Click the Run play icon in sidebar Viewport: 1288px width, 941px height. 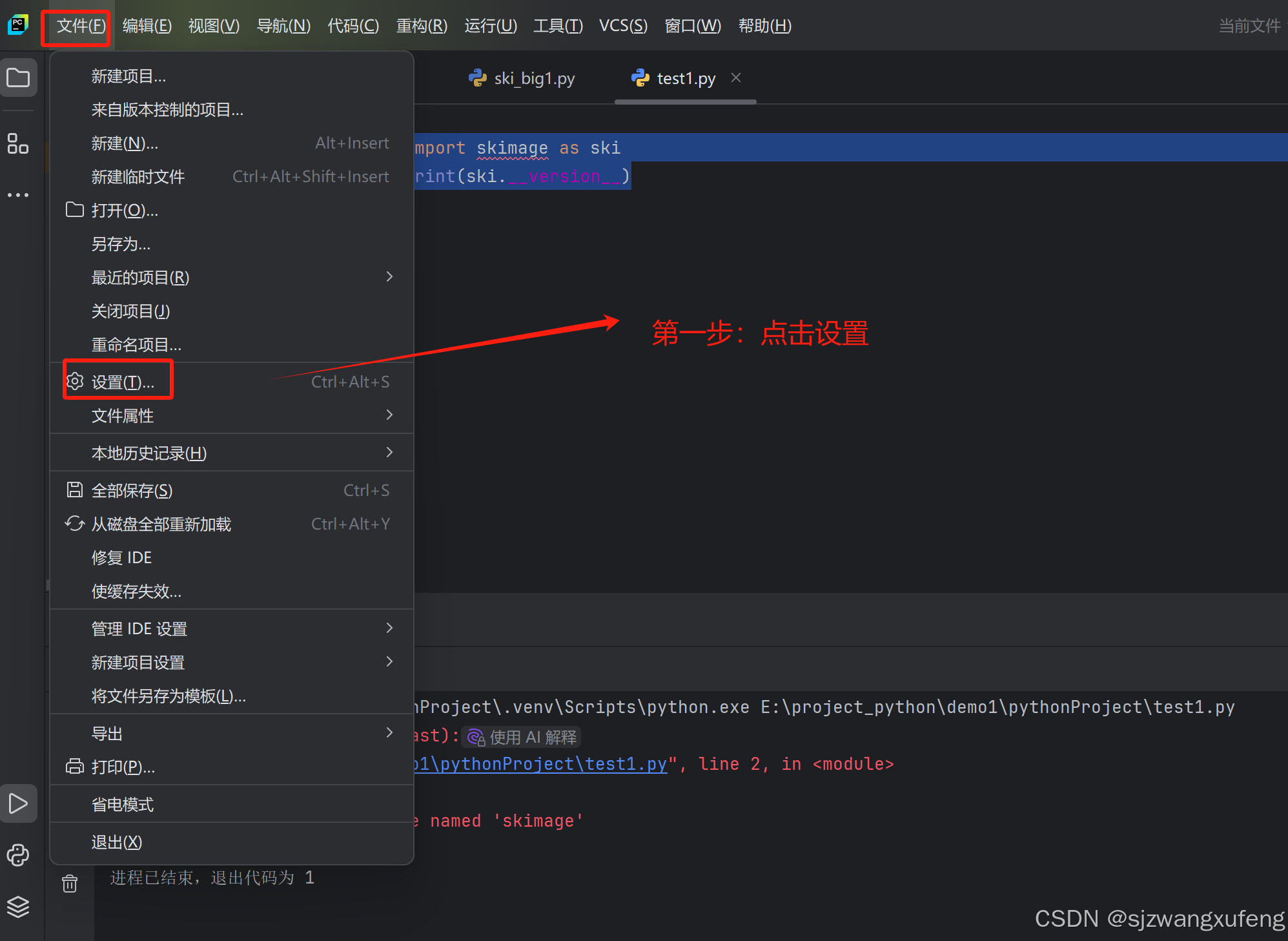point(19,803)
